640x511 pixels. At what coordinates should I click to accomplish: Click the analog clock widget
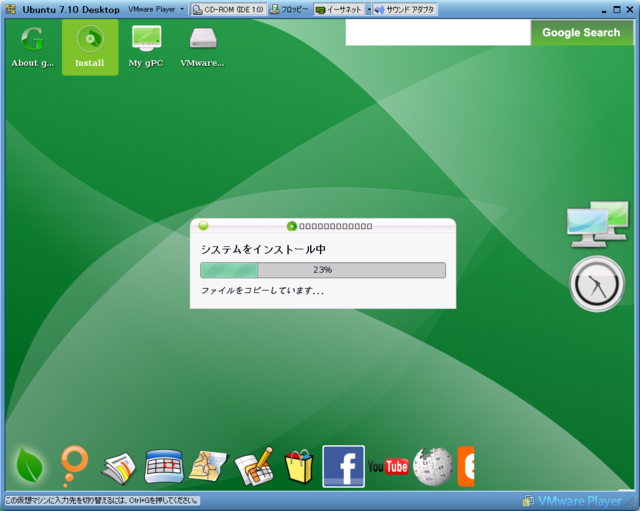(597, 284)
